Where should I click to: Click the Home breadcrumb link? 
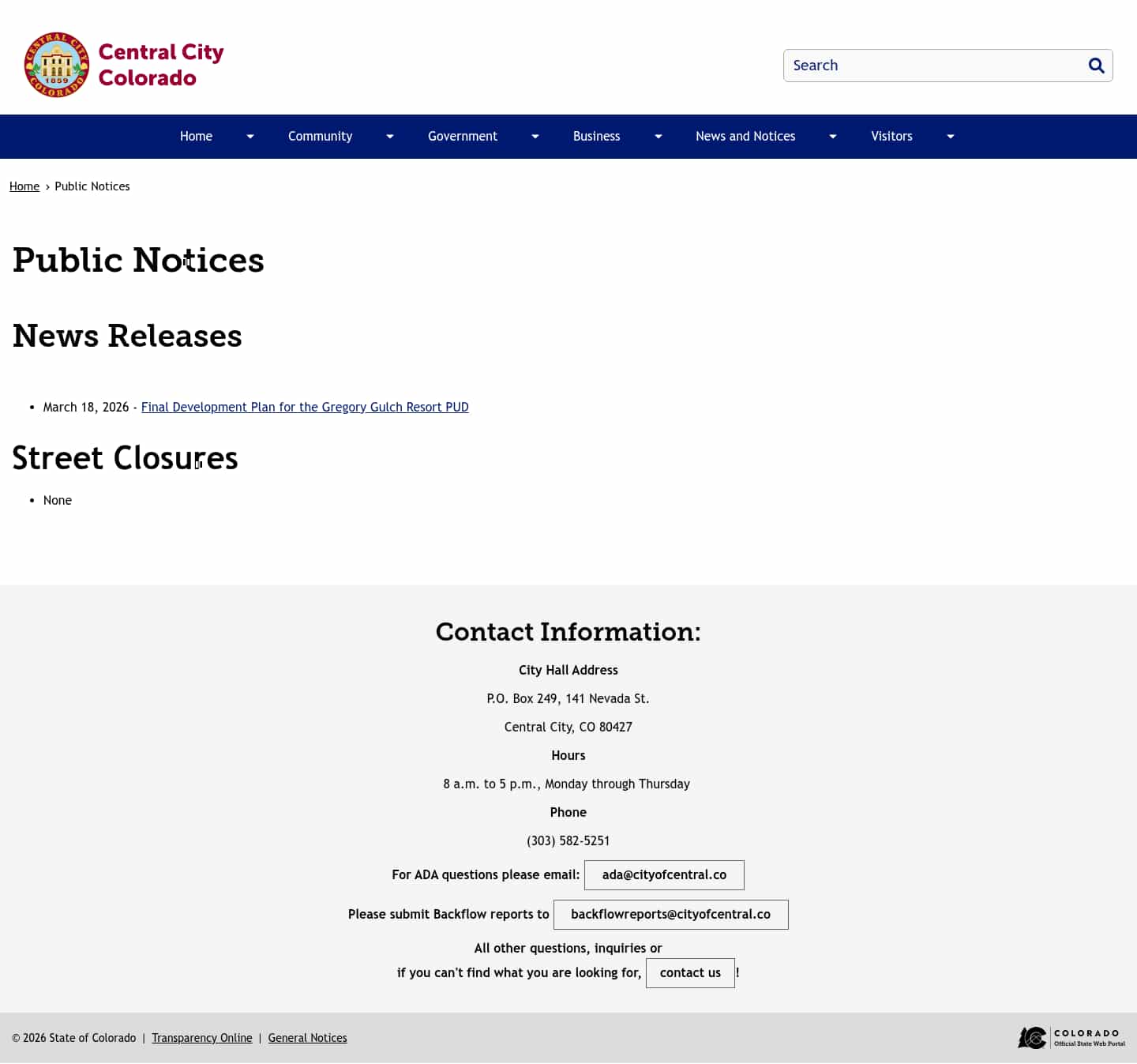(x=24, y=186)
